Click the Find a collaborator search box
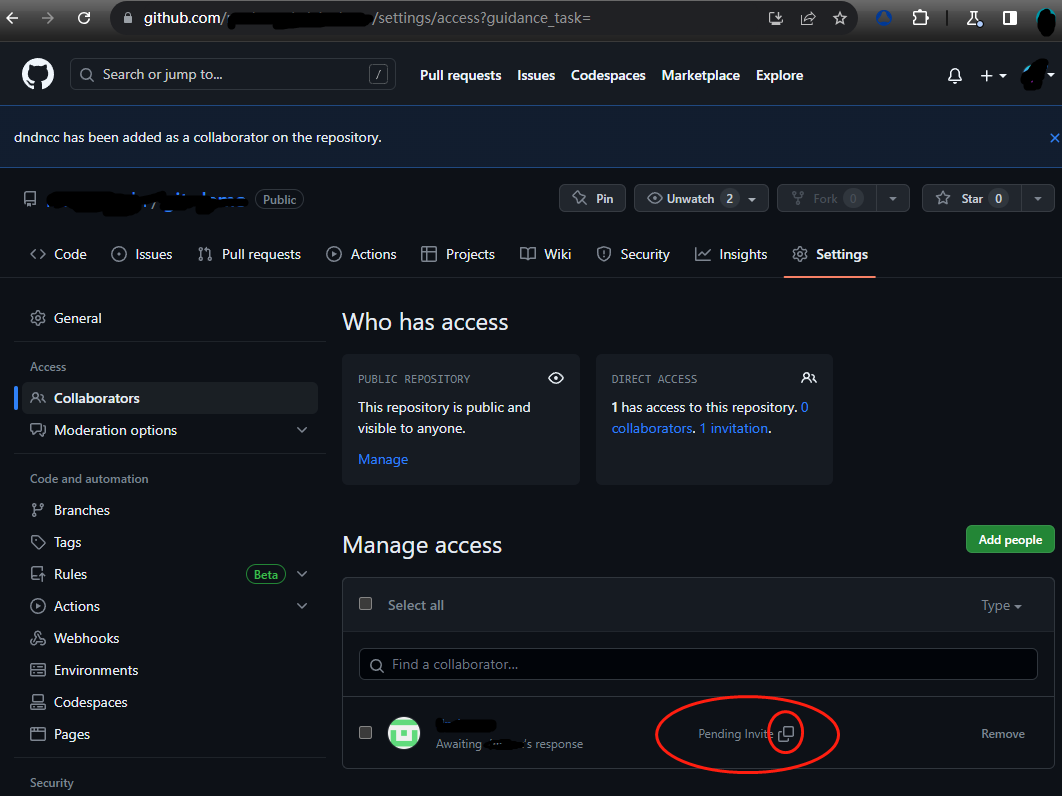This screenshot has height=796, width=1062. pyautogui.click(x=698, y=665)
